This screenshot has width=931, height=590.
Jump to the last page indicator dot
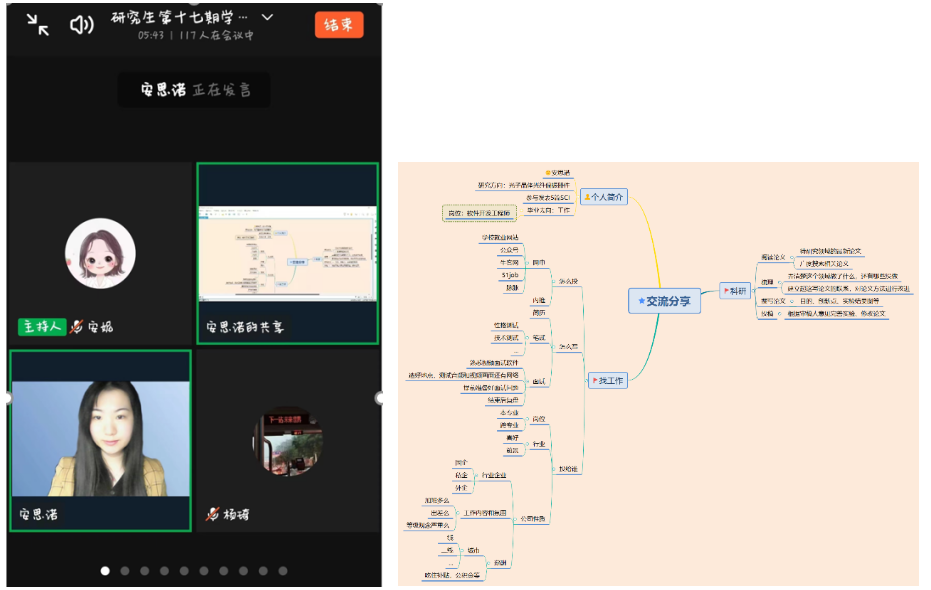coord(283,571)
